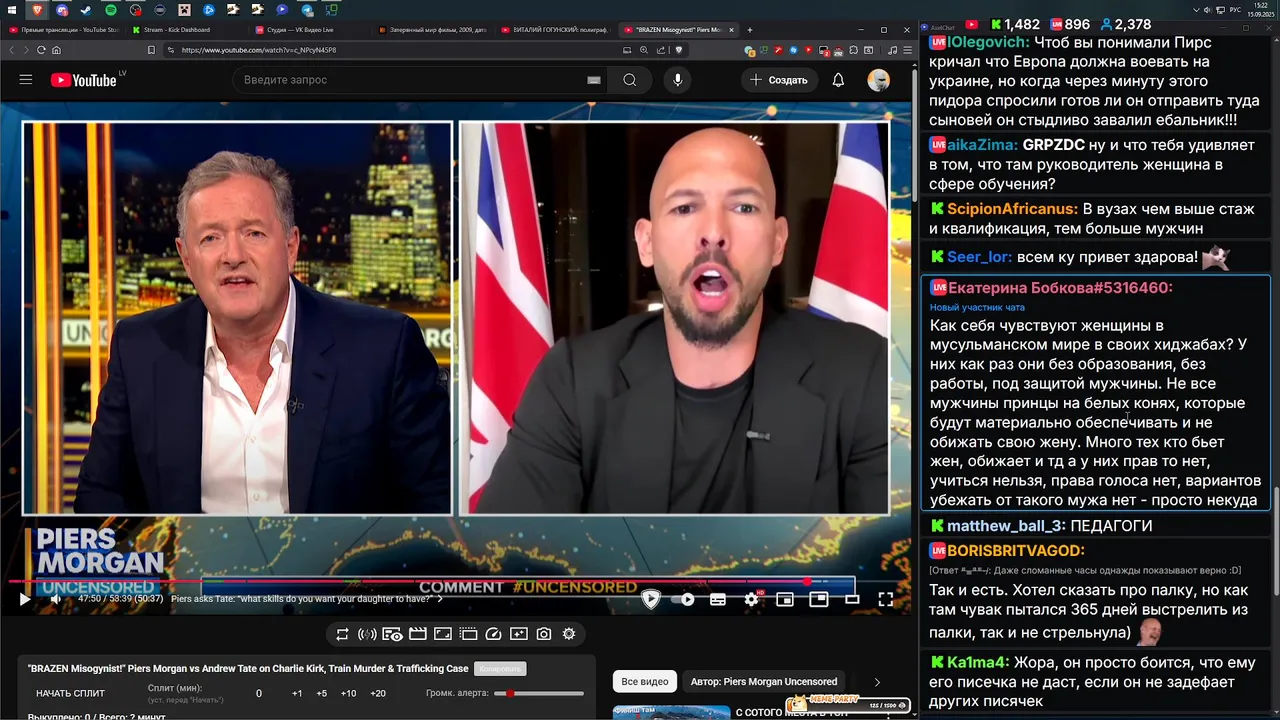Open YouTube notifications bell
The height and width of the screenshot is (720, 1280).
838,80
